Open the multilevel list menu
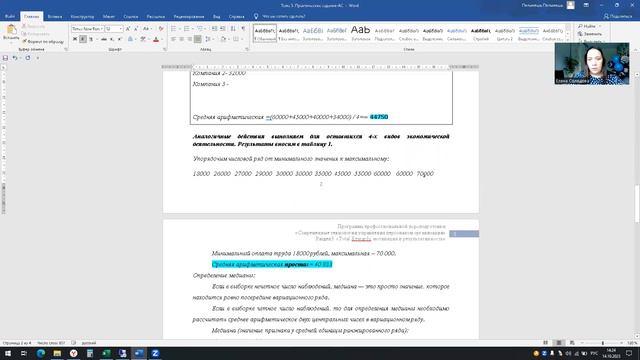 point(200,29)
